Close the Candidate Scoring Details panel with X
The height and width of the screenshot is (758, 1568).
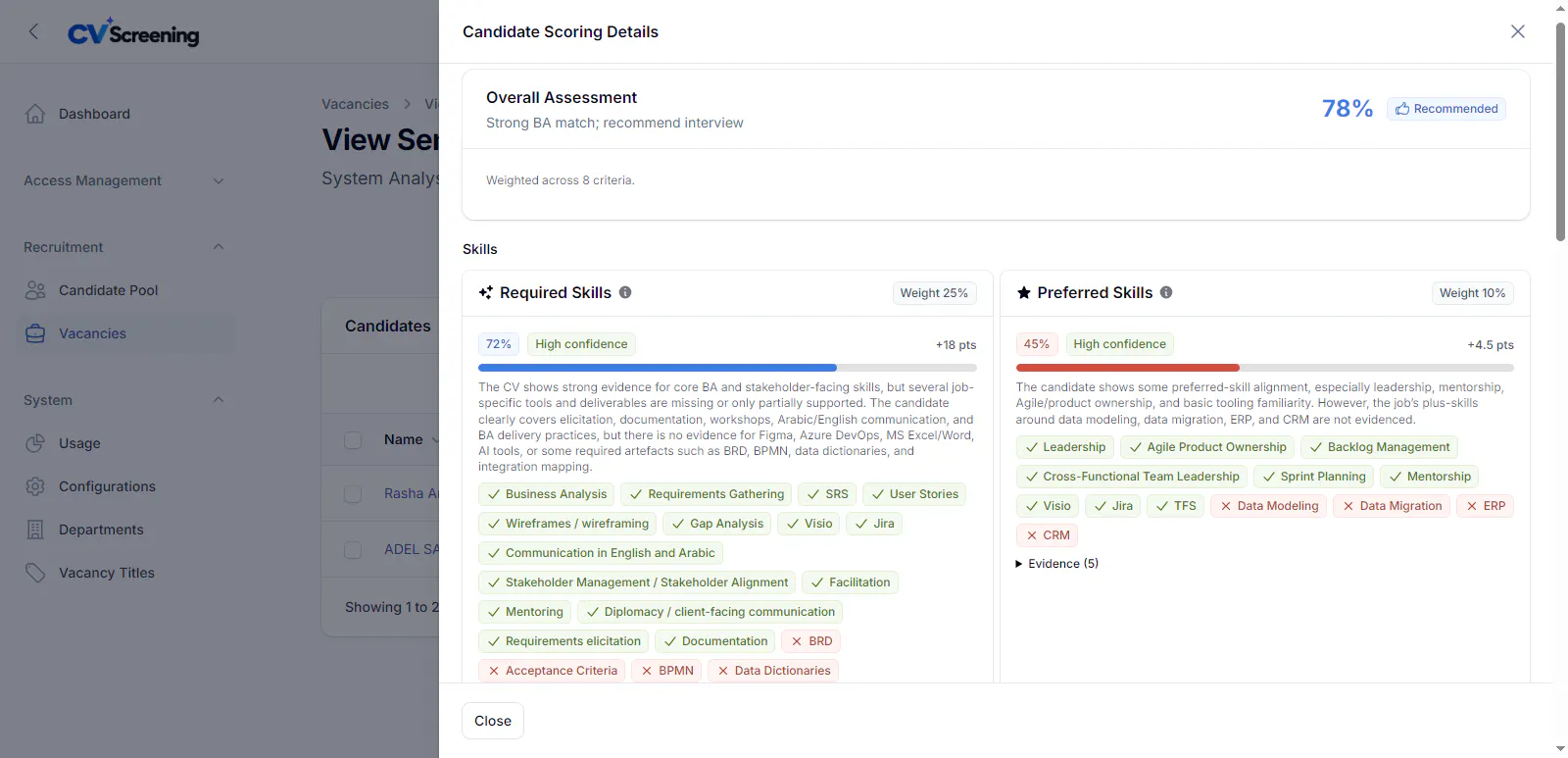point(1518,31)
